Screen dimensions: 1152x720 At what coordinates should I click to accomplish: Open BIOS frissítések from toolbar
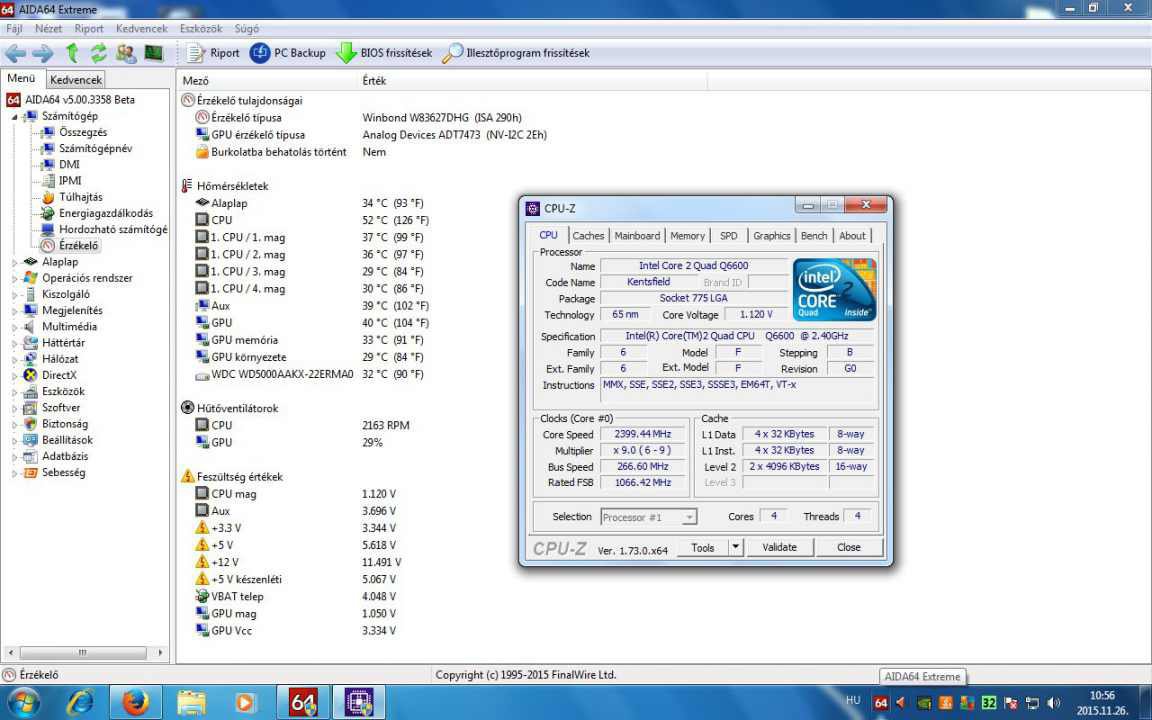pyautogui.click(x=384, y=53)
